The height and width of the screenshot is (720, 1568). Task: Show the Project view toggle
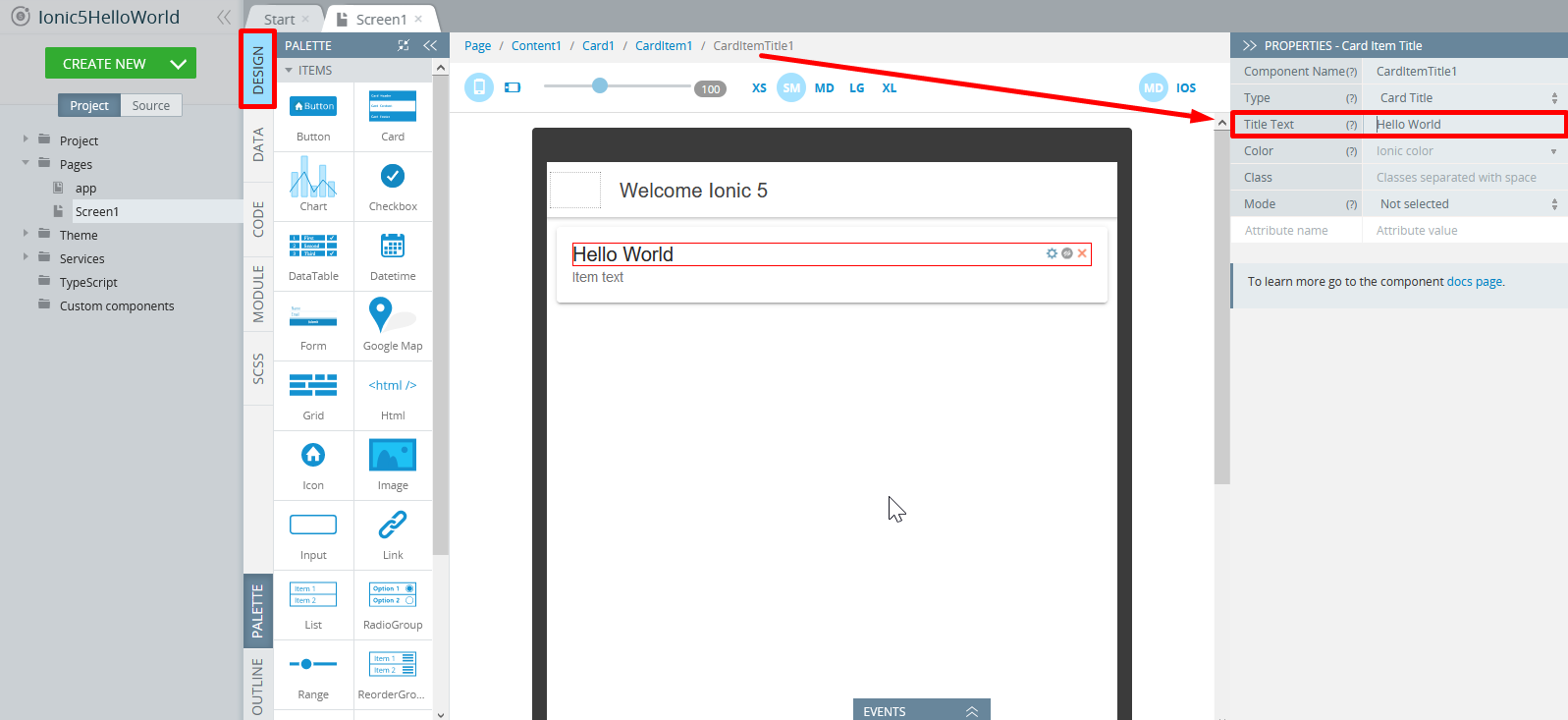89,105
